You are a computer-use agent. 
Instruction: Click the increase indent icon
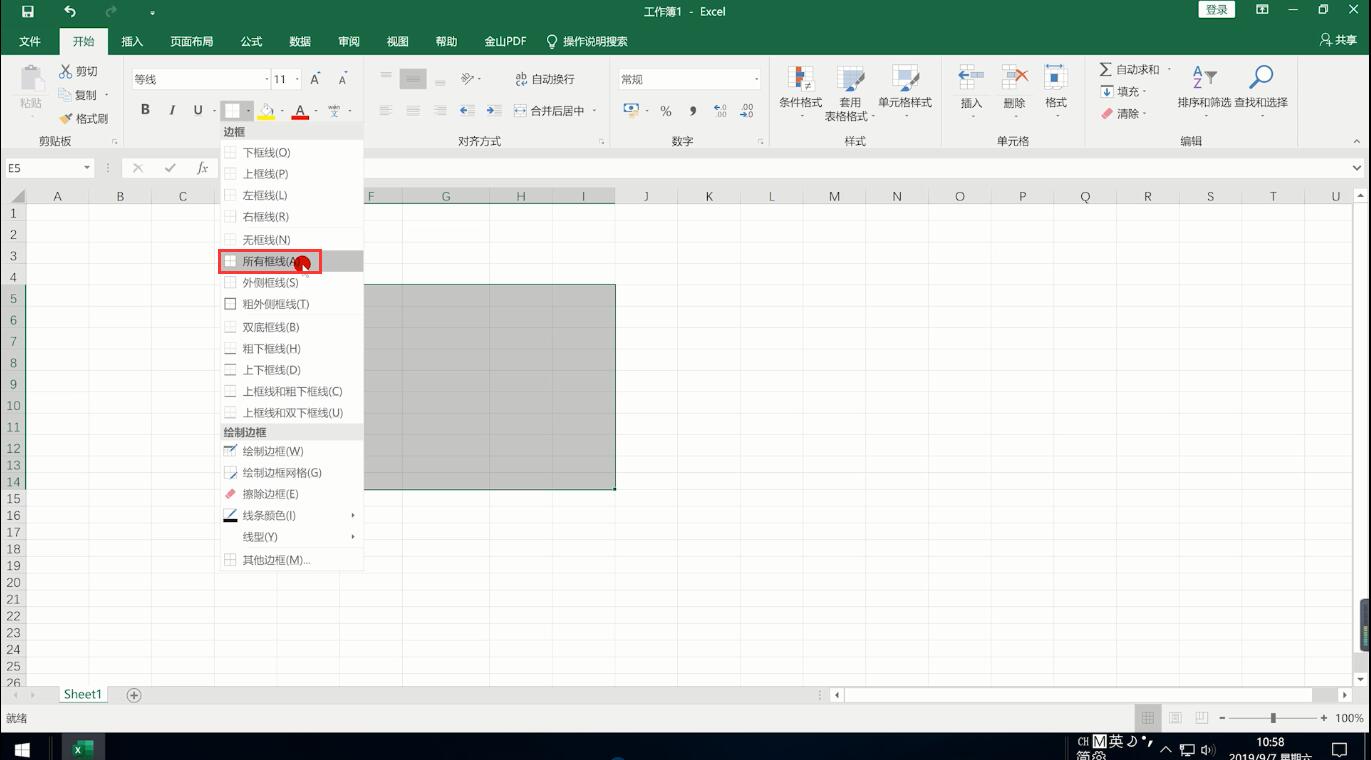pos(494,111)
